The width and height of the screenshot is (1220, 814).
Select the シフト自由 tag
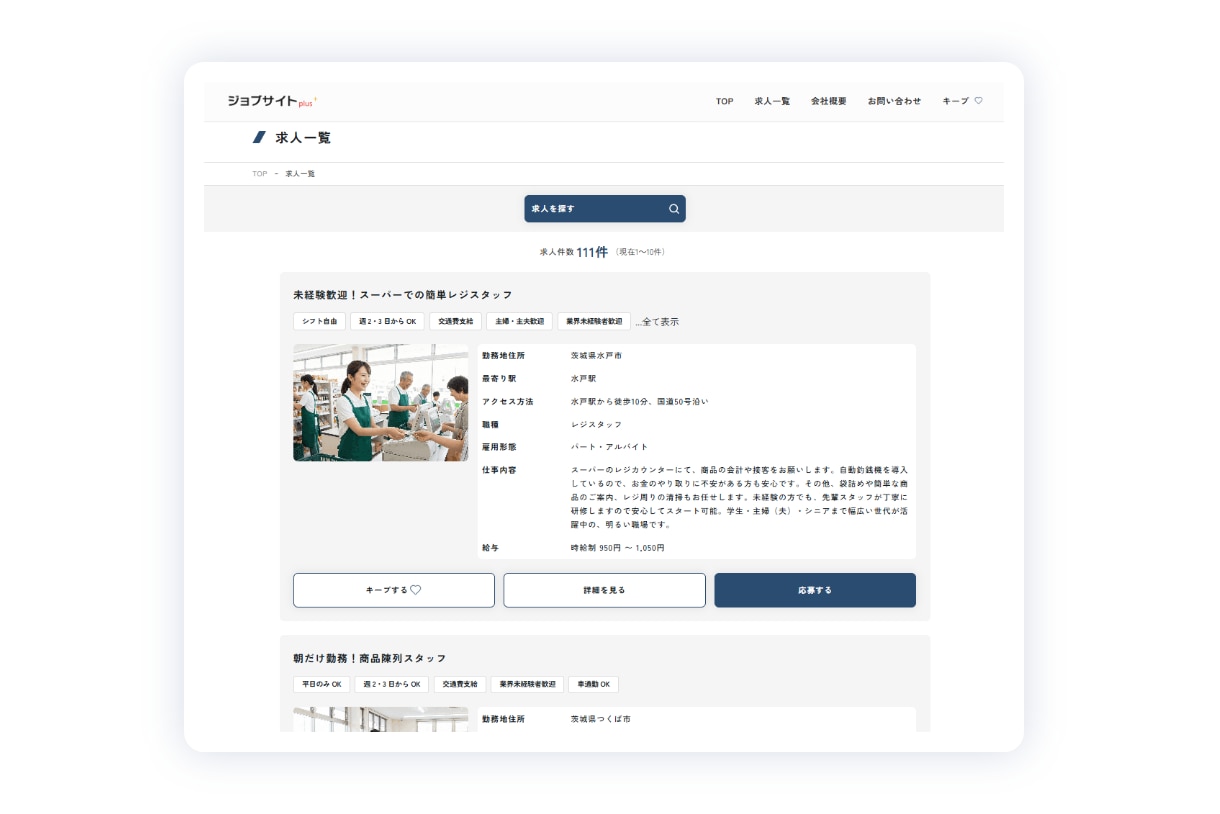tap(319, 322)
